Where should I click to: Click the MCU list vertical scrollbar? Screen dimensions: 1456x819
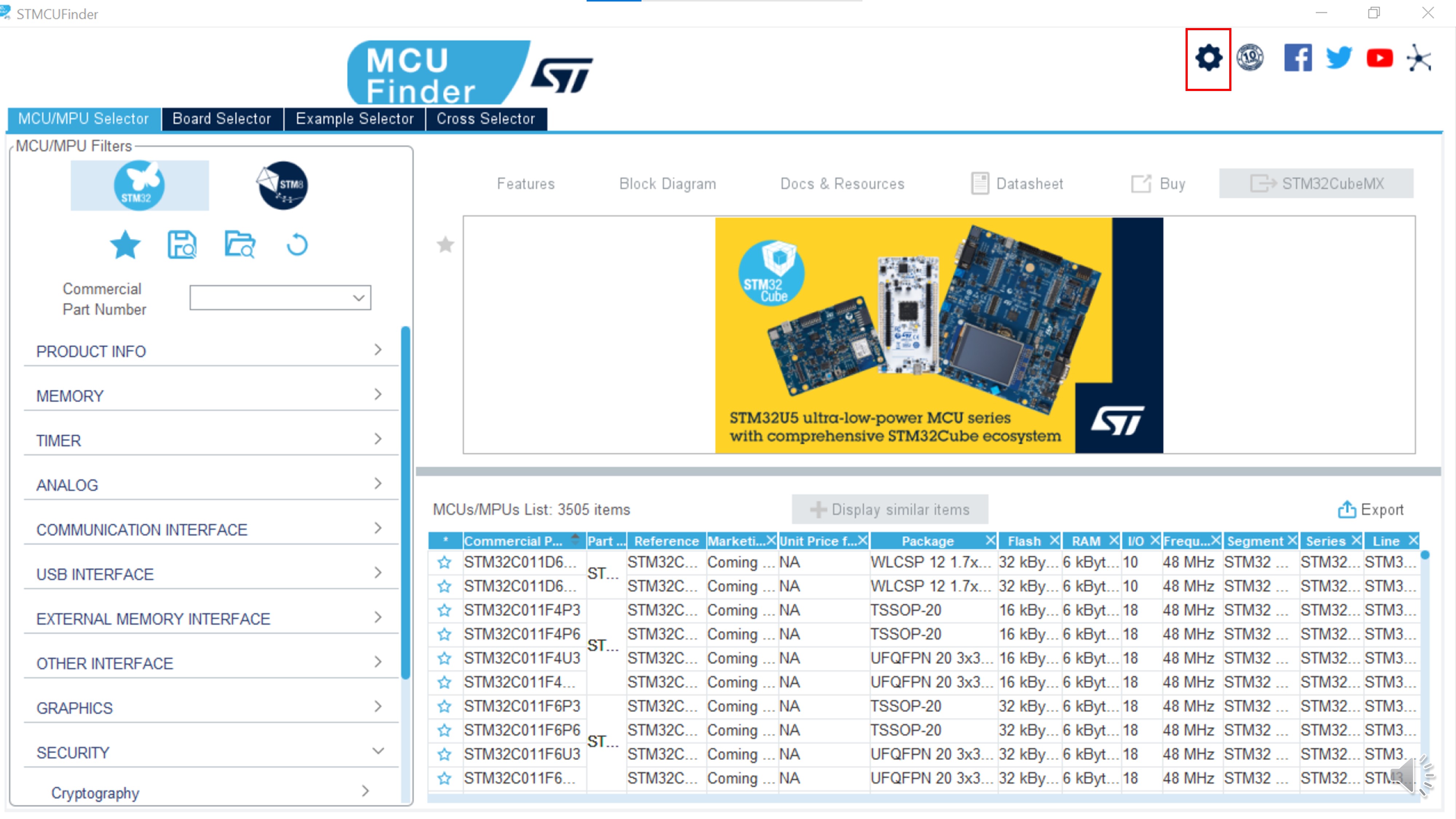(x=1425, y=555)
